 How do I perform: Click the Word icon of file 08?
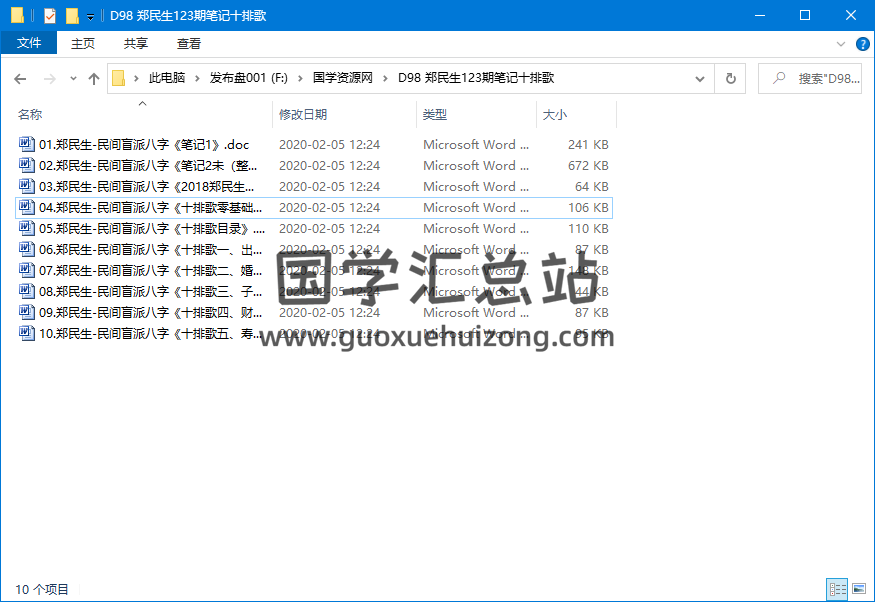pyautogui.click(x=27, y=291)
